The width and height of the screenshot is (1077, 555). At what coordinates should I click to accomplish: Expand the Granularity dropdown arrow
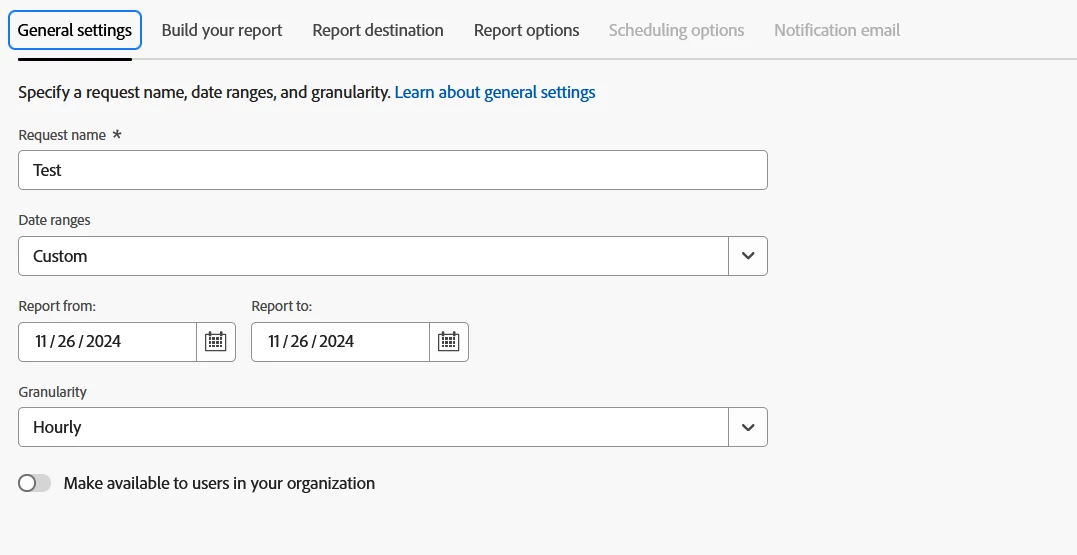(748, 427)
